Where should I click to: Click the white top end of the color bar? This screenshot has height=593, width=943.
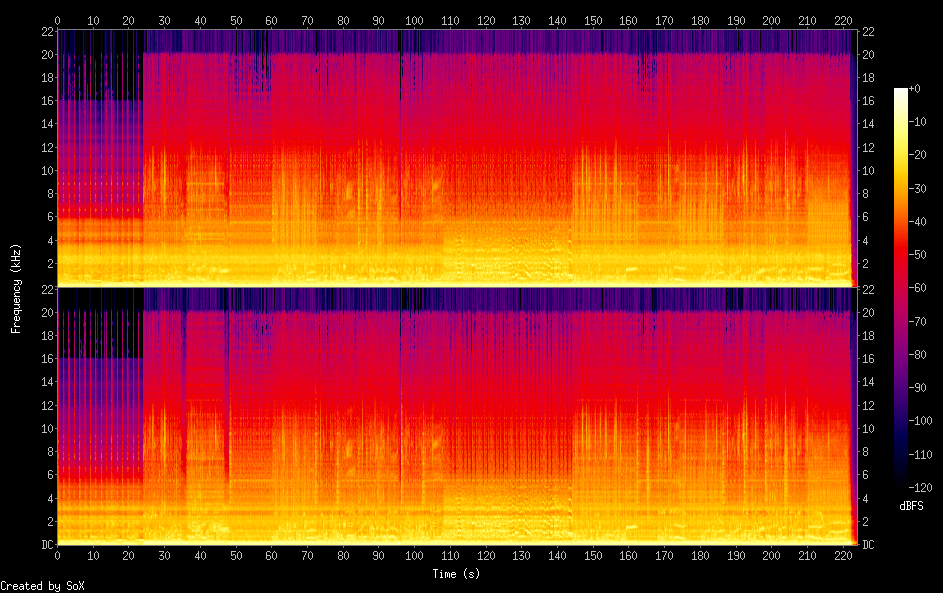(901, 93)
